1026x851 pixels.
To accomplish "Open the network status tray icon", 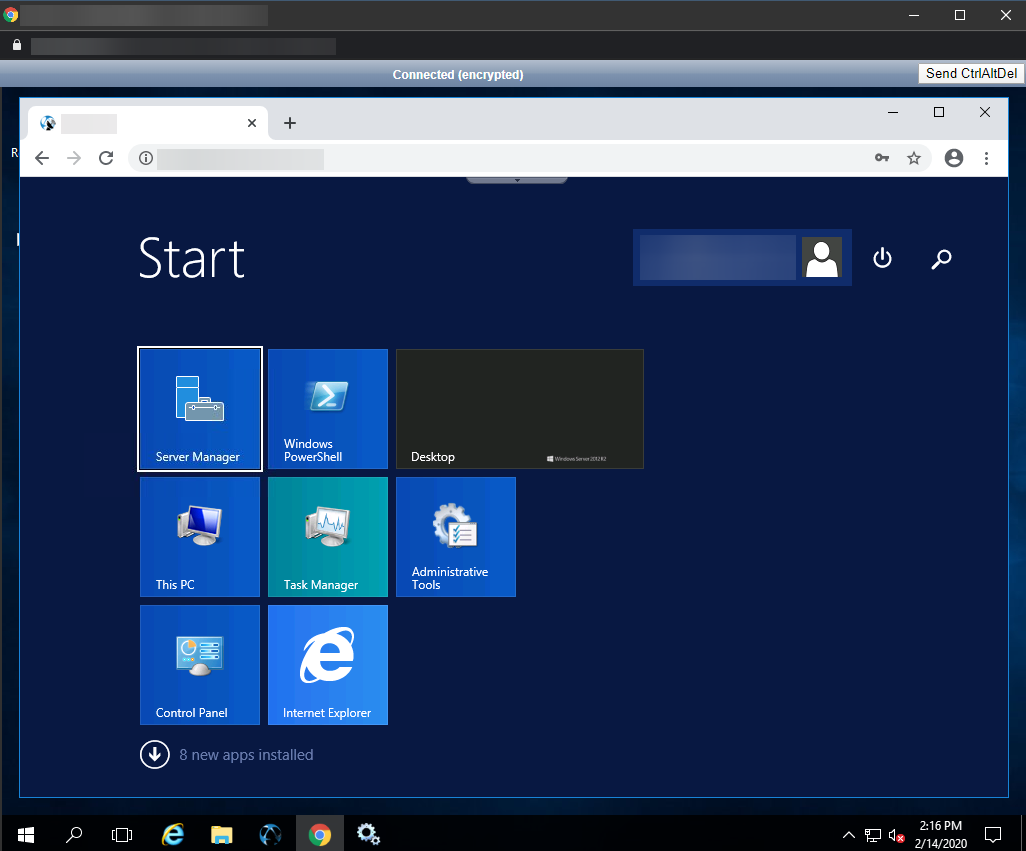I will pyautogui.click(x=872, y=835).
